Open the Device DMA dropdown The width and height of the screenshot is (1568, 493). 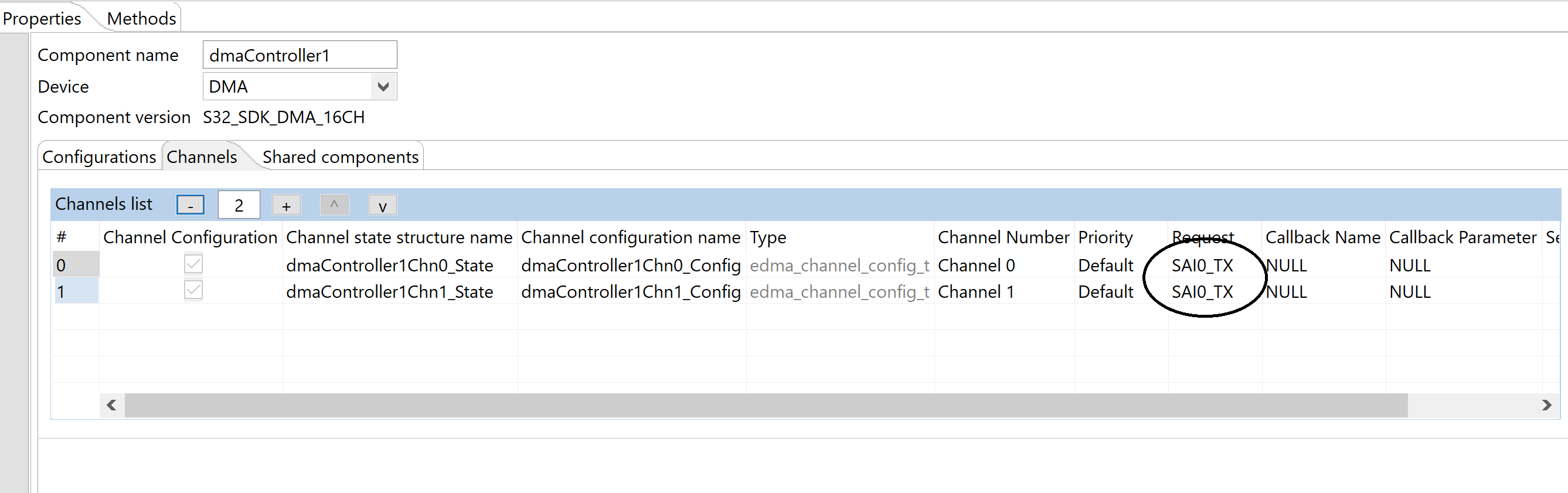click(x=383, y=86)
